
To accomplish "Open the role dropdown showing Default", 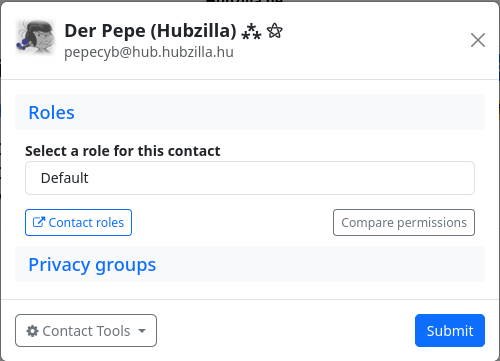I will [250, 178].
